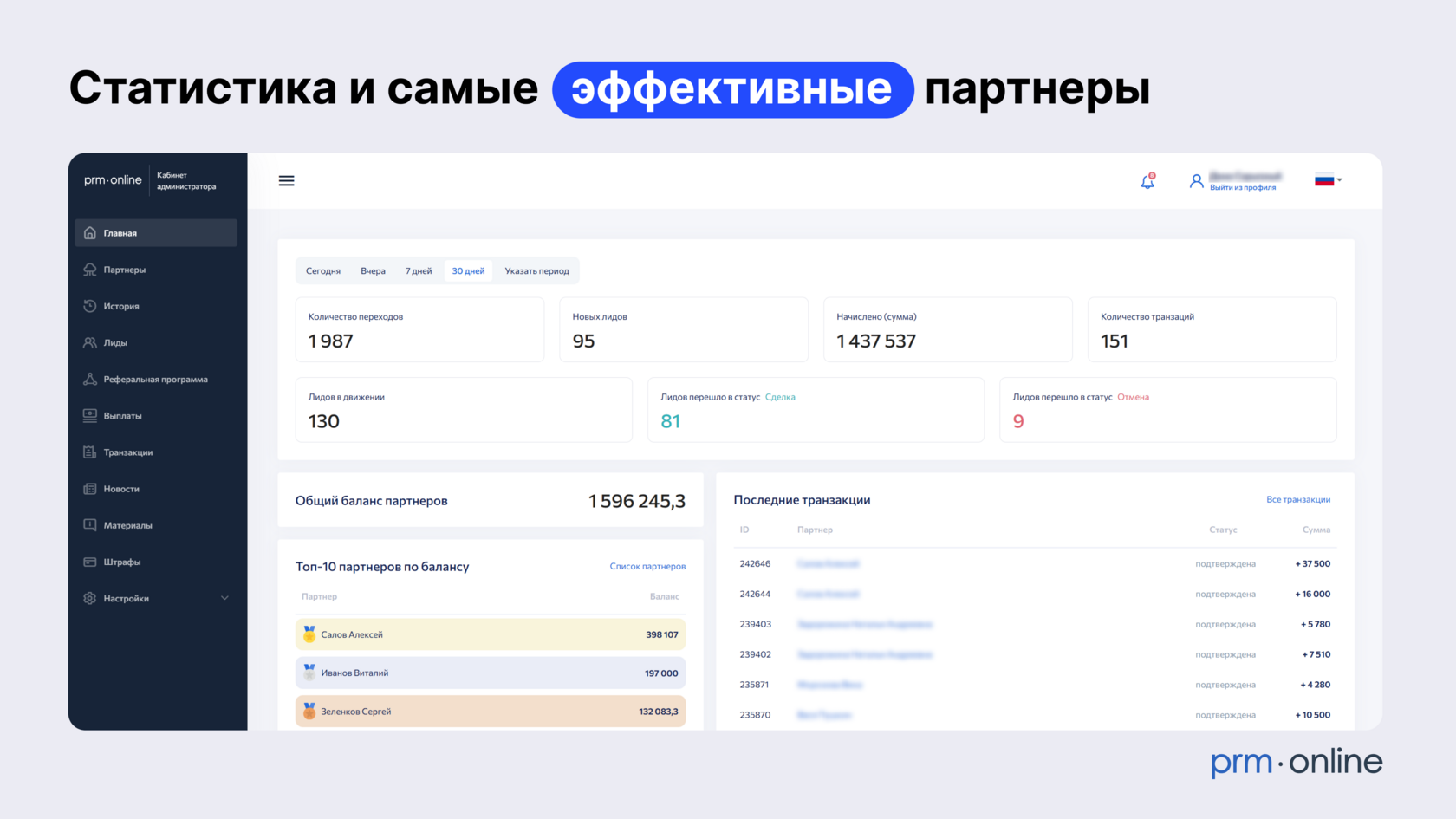Open the hamburger menu icon

(x=286, y=181)
